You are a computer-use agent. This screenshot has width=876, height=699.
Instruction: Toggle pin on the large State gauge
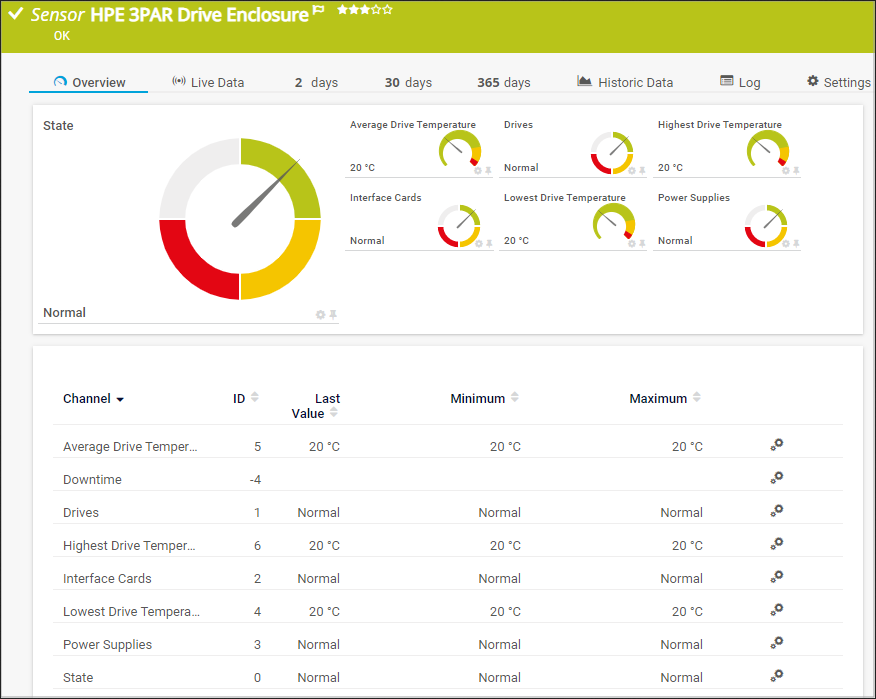(333, 315)
